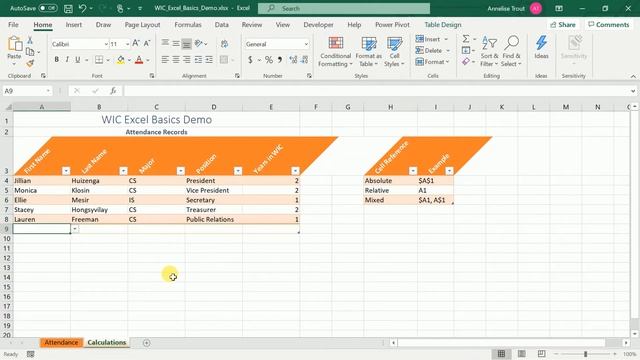Image resolution: width=640 pixels, height=360 pixels.
Task: Click the Cut scissors icon
Action: 30,40
